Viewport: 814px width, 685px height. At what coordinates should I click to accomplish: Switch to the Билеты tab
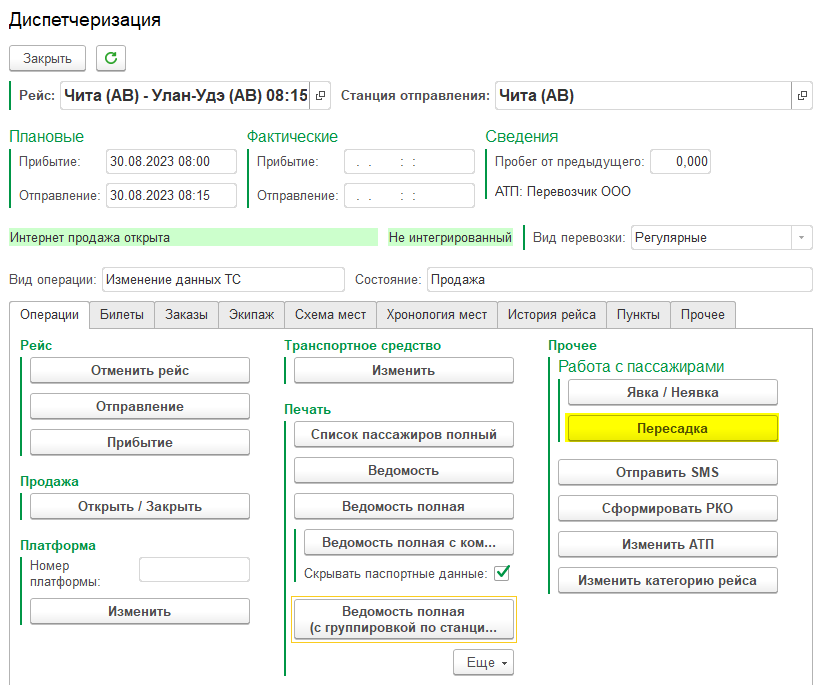coord(122,314)
